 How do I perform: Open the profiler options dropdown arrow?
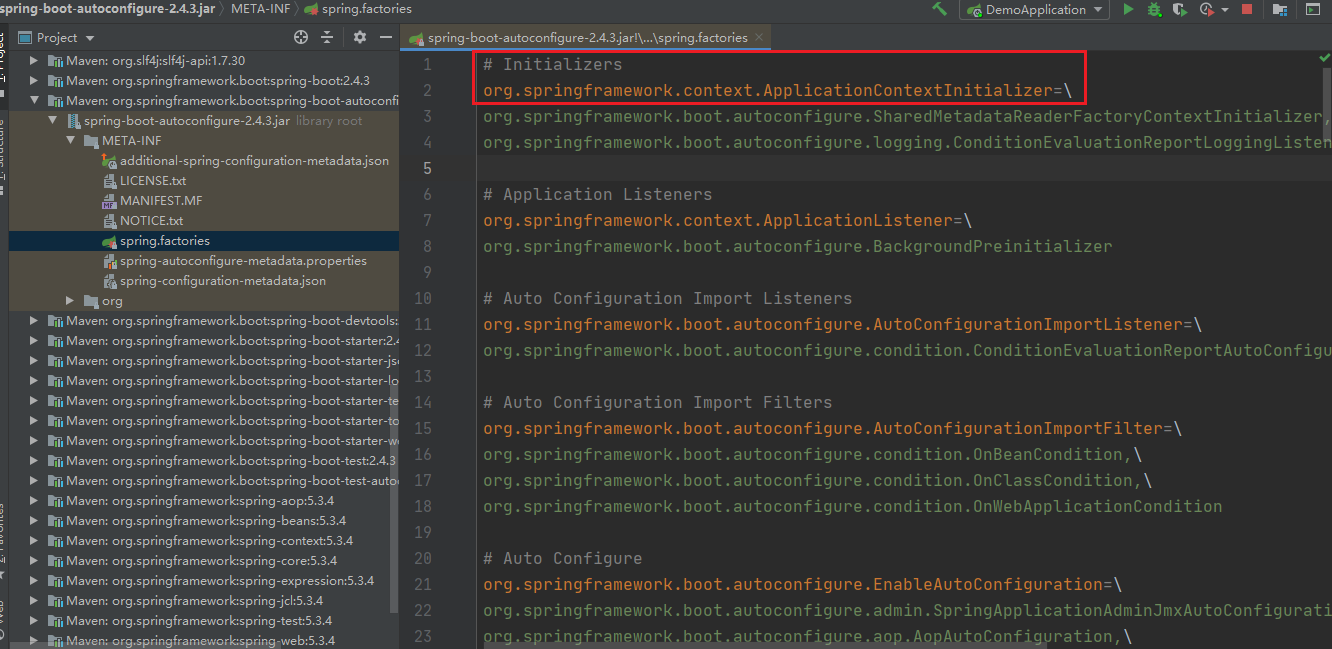pyautogui.click(x=1223, y=10)
